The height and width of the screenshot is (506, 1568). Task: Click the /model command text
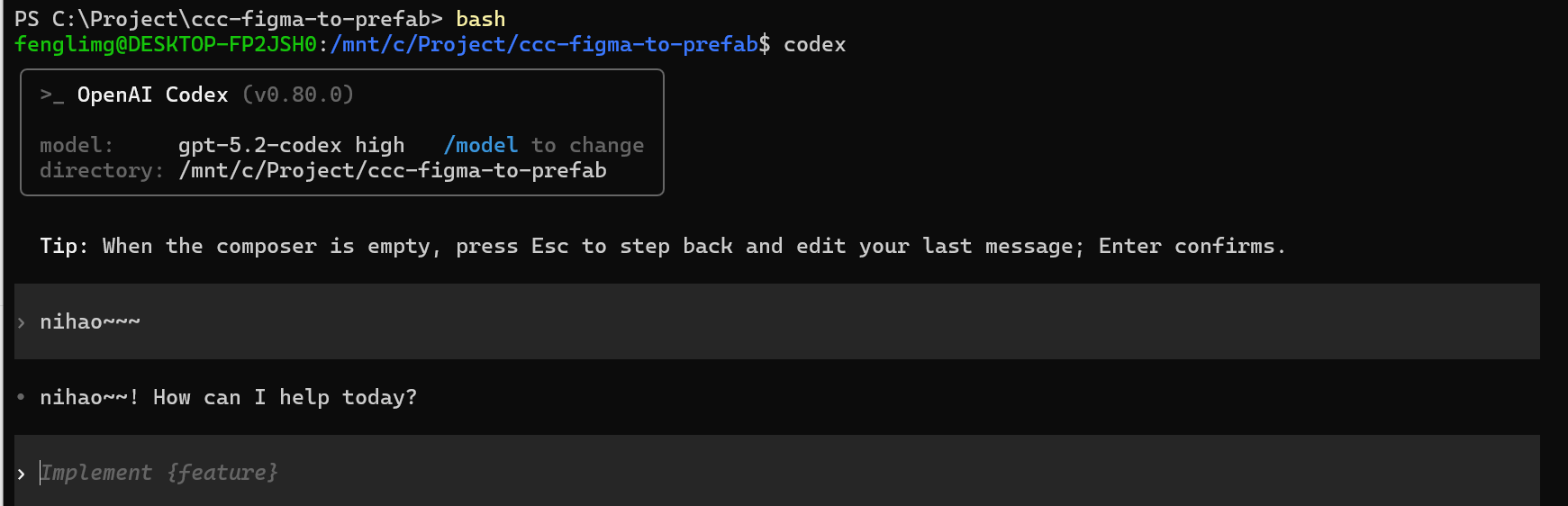[x=481, y=145]
